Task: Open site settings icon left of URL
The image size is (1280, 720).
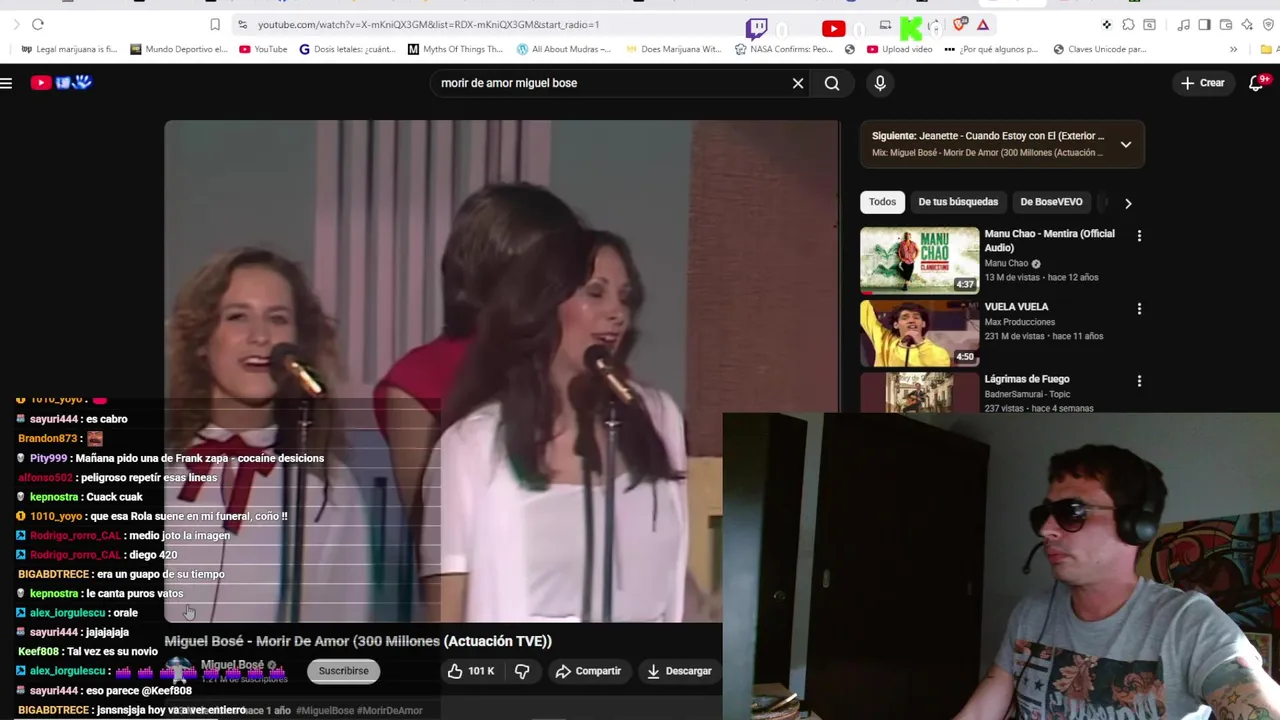Action: pyautogui.click(x=242, y=24)
